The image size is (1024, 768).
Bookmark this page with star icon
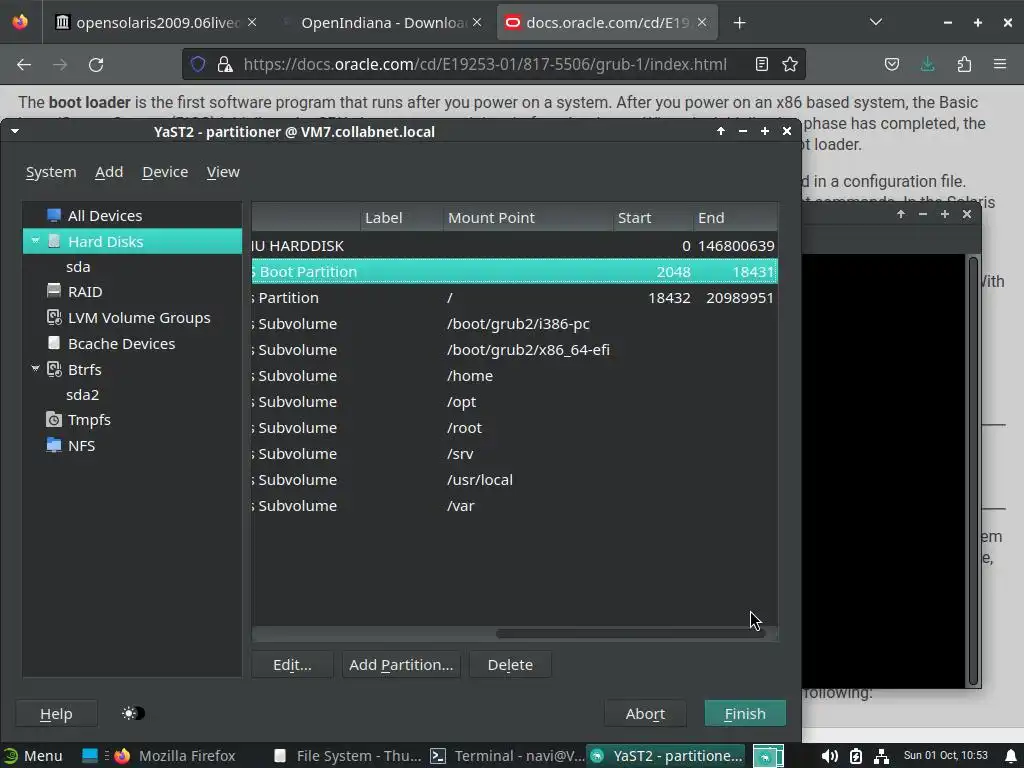(x=790, y=64)
